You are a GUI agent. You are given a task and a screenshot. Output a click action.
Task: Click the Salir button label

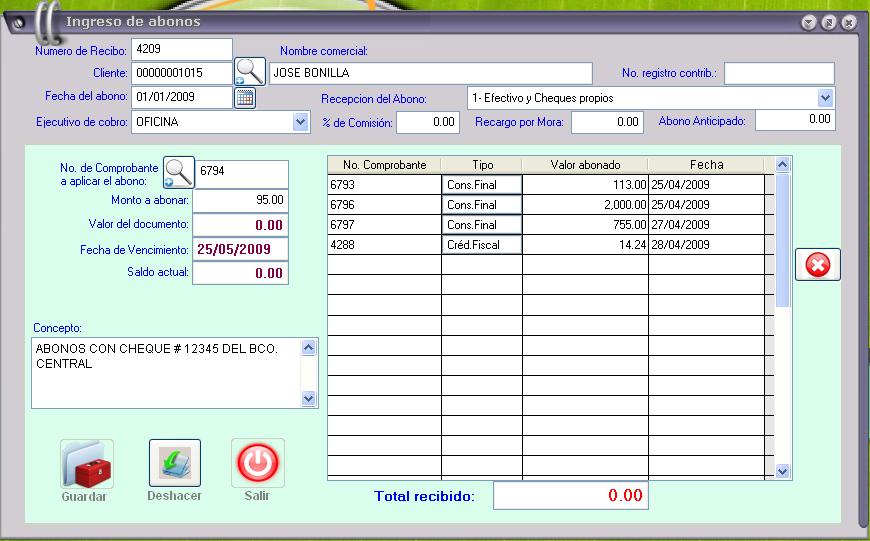pos(257,496)
